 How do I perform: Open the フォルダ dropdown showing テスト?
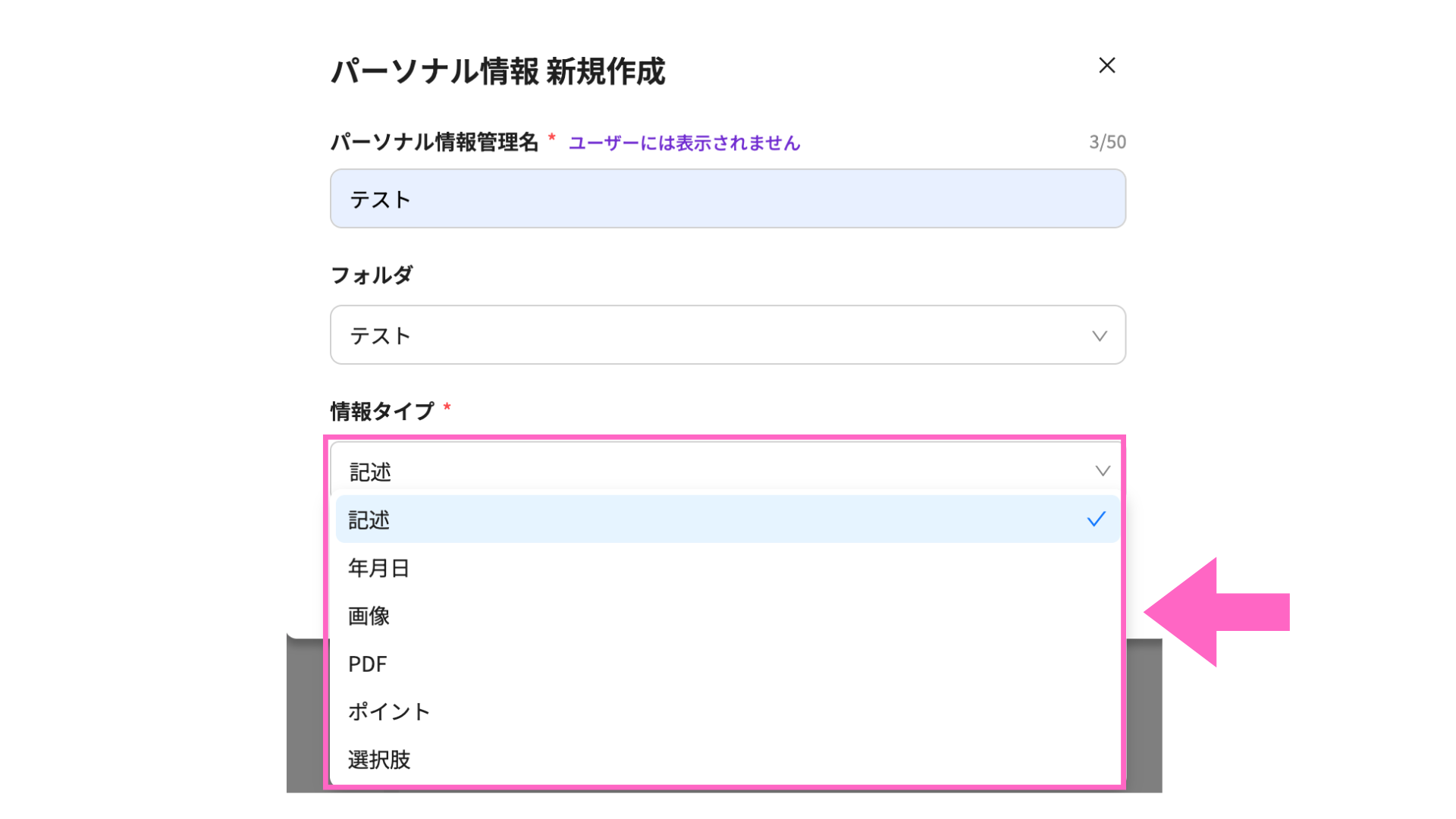[713, 335]
